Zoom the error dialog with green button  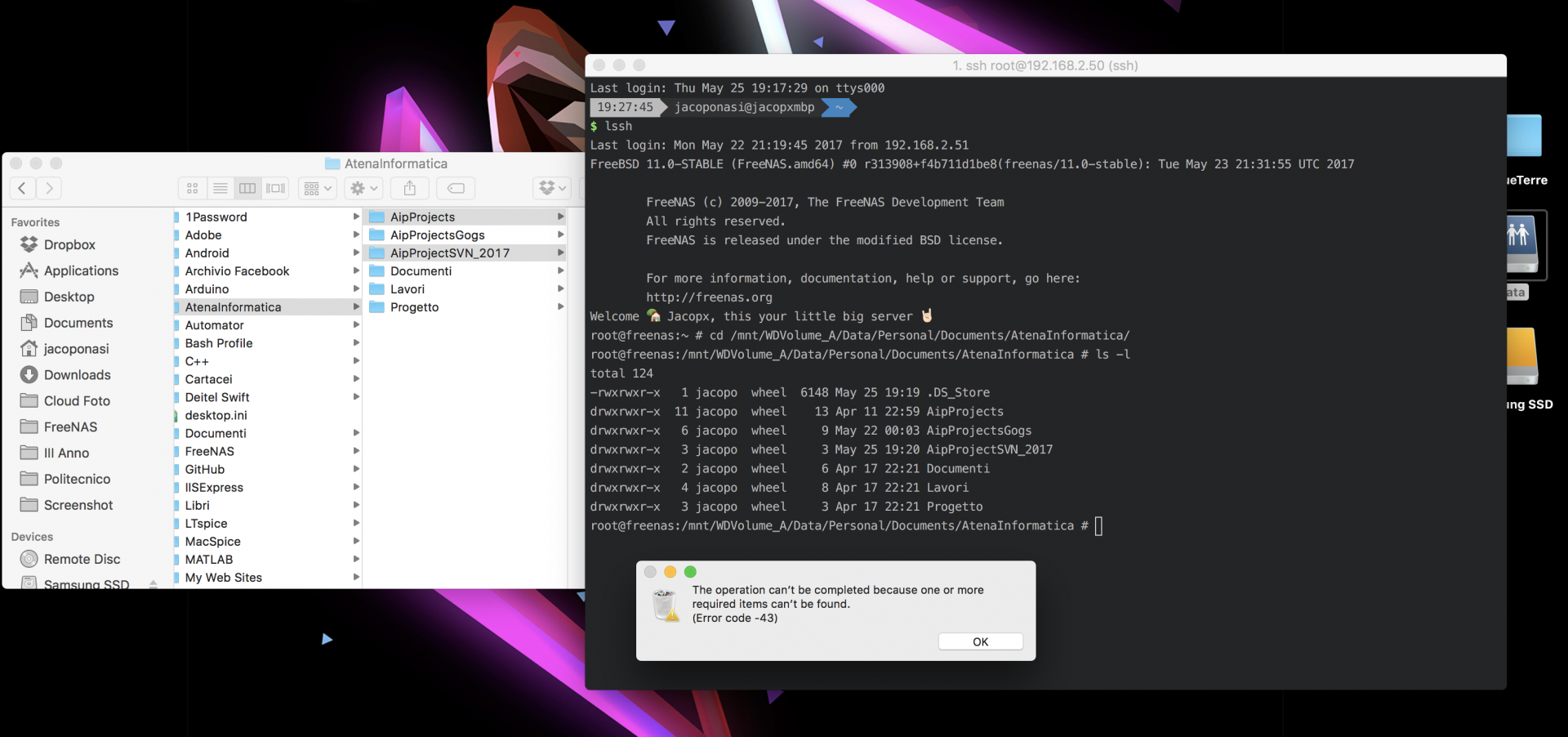click(x=690, y=572)
